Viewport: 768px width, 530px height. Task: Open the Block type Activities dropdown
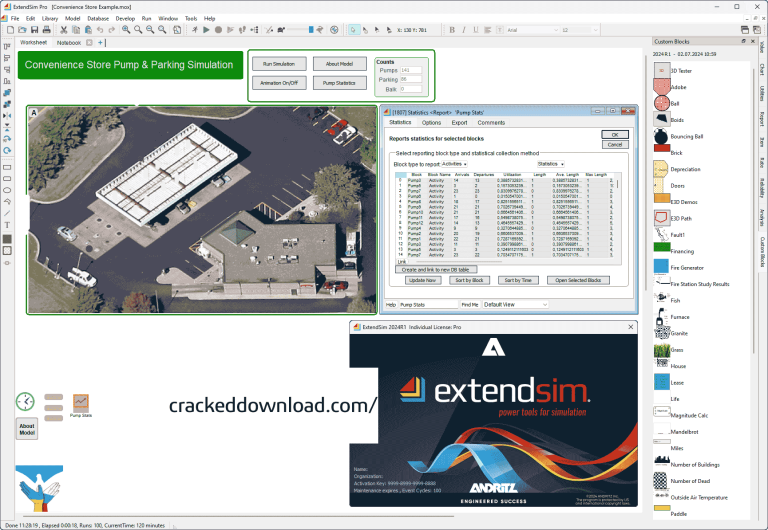click(x=454, y=164)
